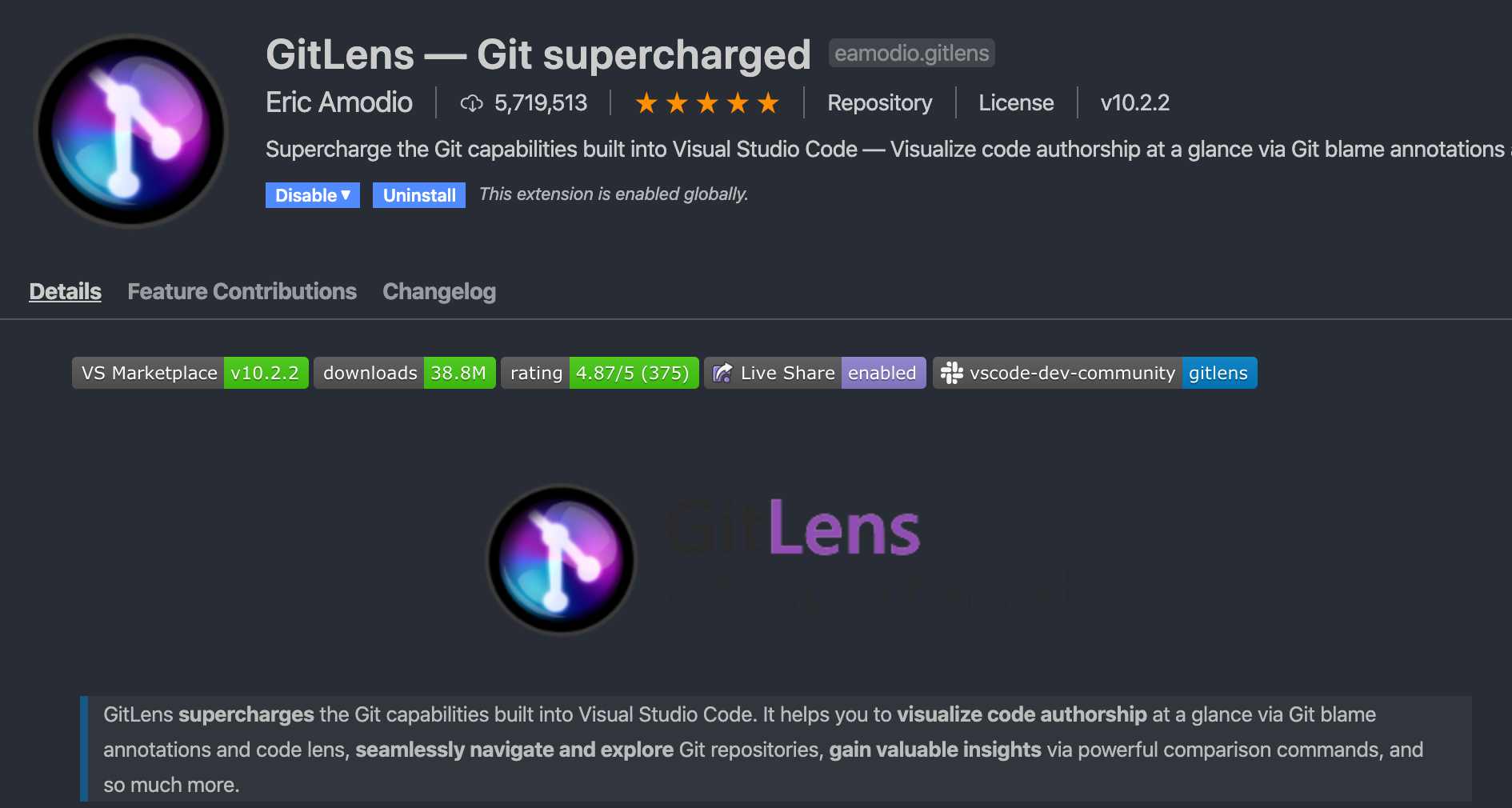Screen dimensions: 1512x808
Task: Click the downloads cloud icon
Action: coord(471,102)
